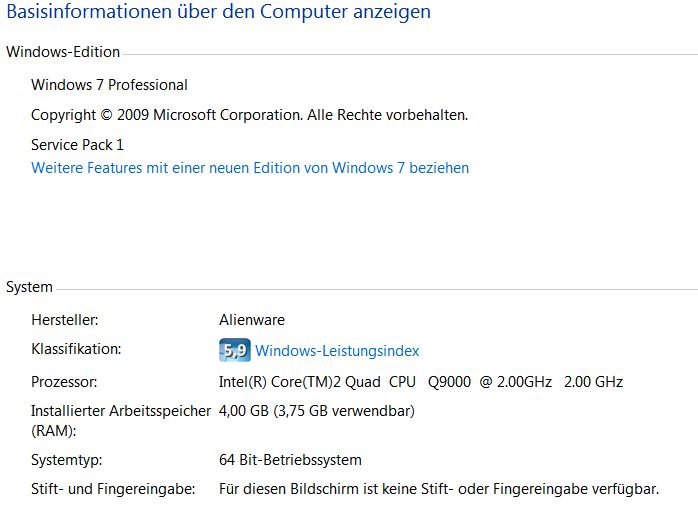
Task: Open the Windows-Leistungsindex link
Action: (337, 351)
